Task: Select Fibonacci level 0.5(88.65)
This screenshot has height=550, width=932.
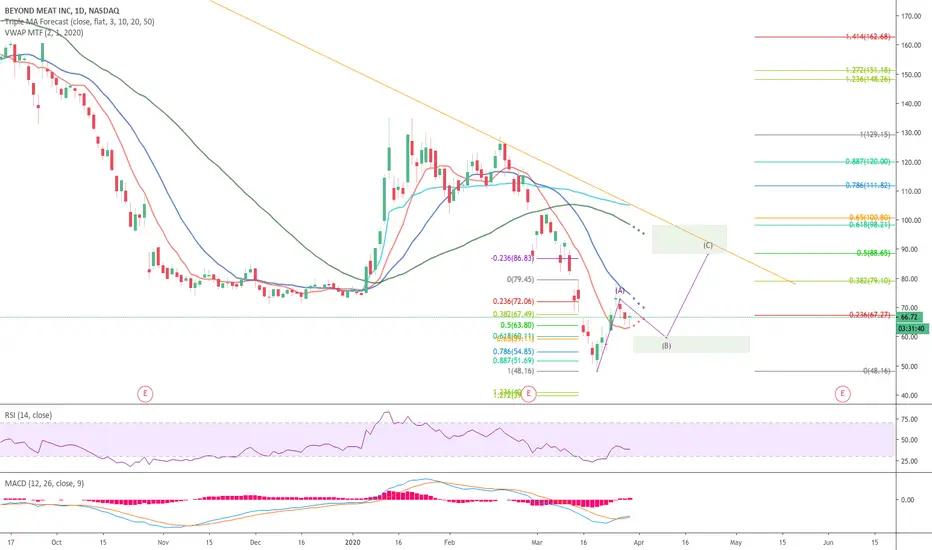Action: [874, 253]
